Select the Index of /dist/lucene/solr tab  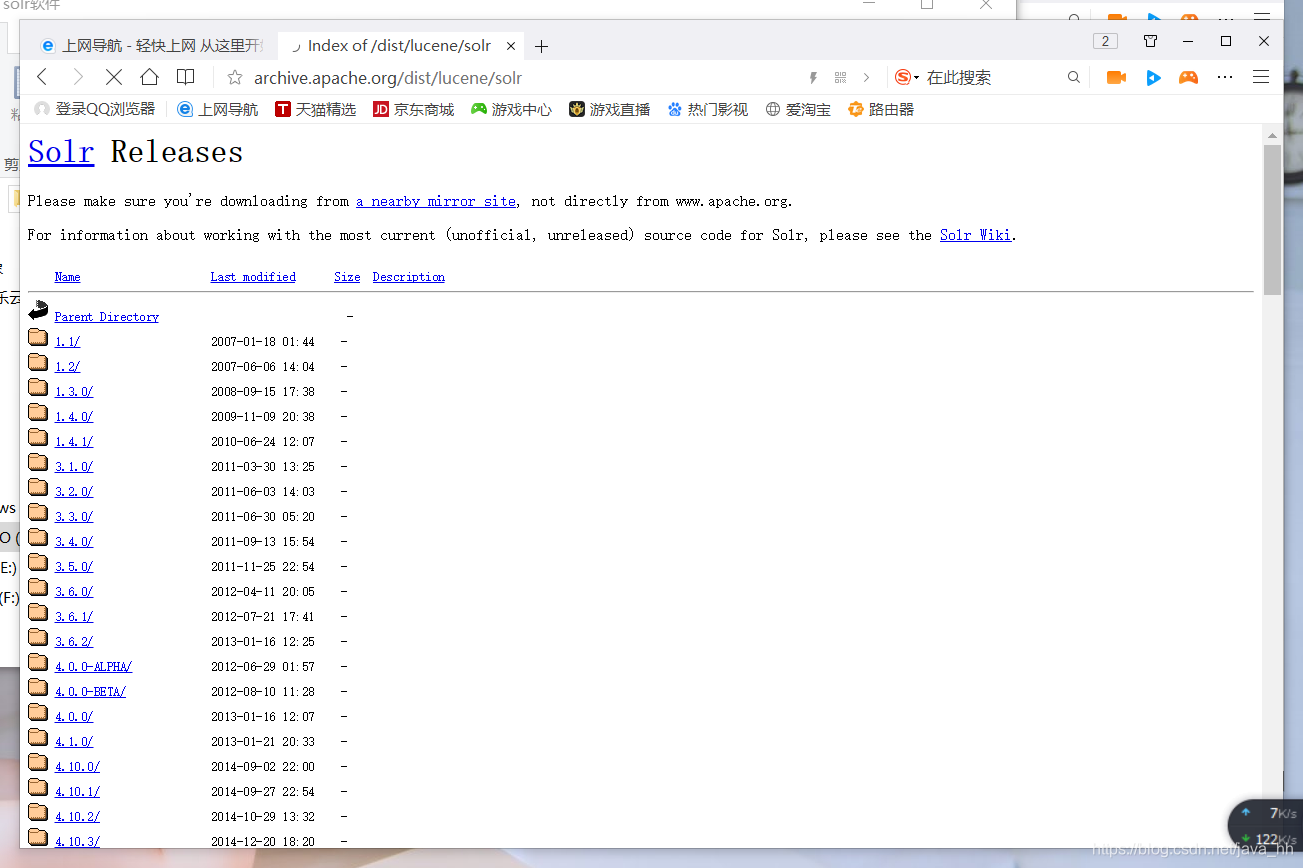(400, 46)
